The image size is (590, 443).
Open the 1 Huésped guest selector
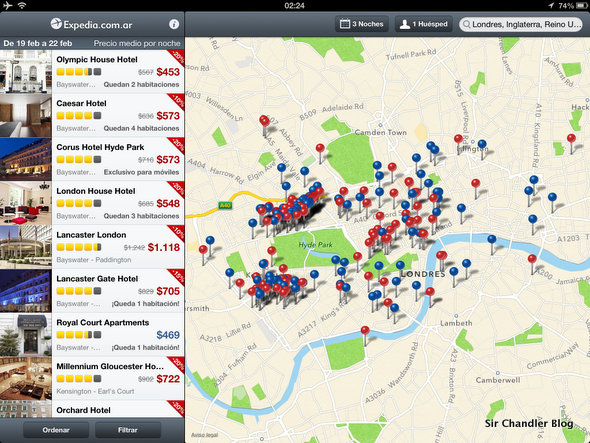coord(423,24)
